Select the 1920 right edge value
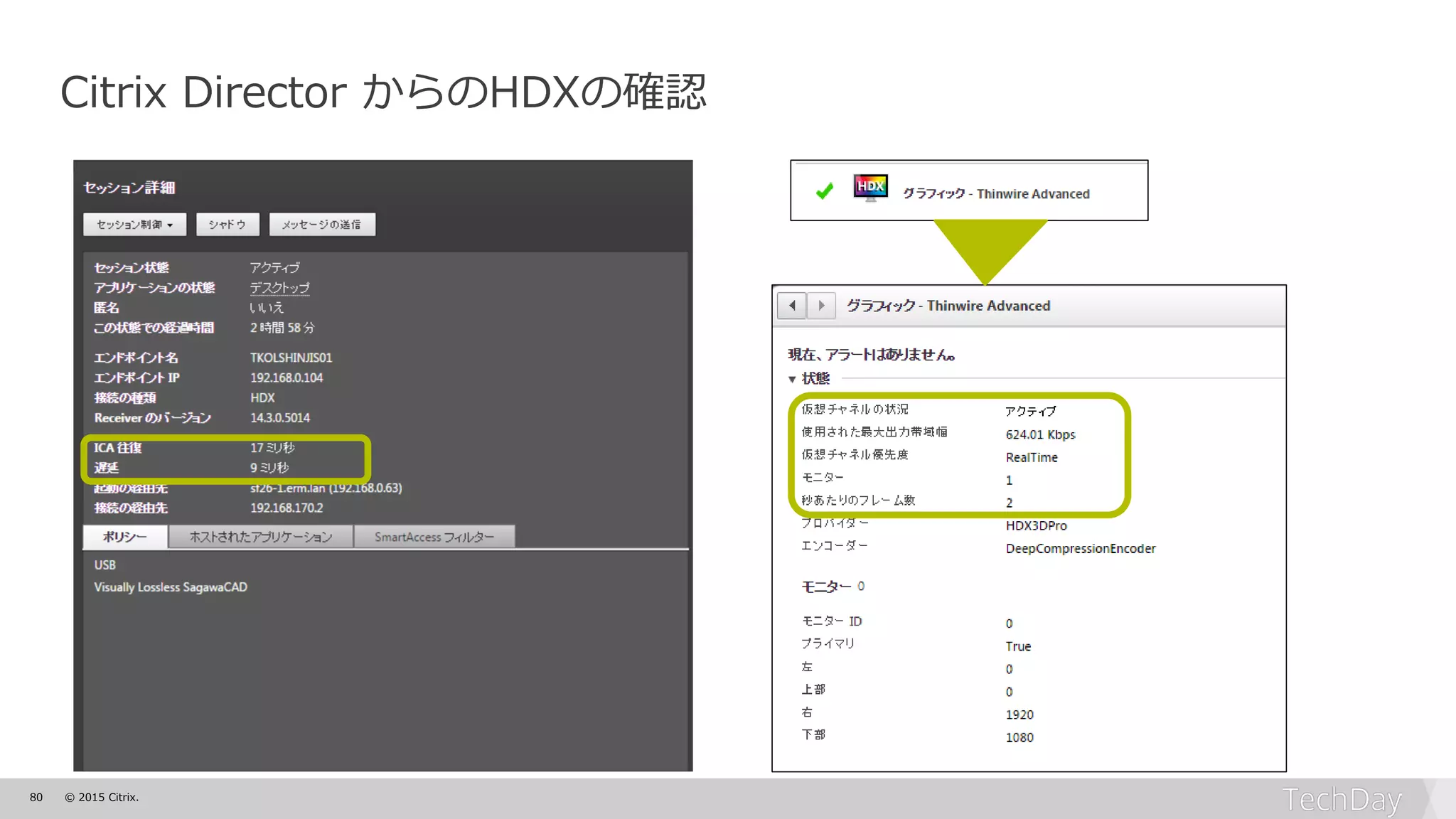The width and height of the screenshot is (1456, 819). pos(1019,714)
